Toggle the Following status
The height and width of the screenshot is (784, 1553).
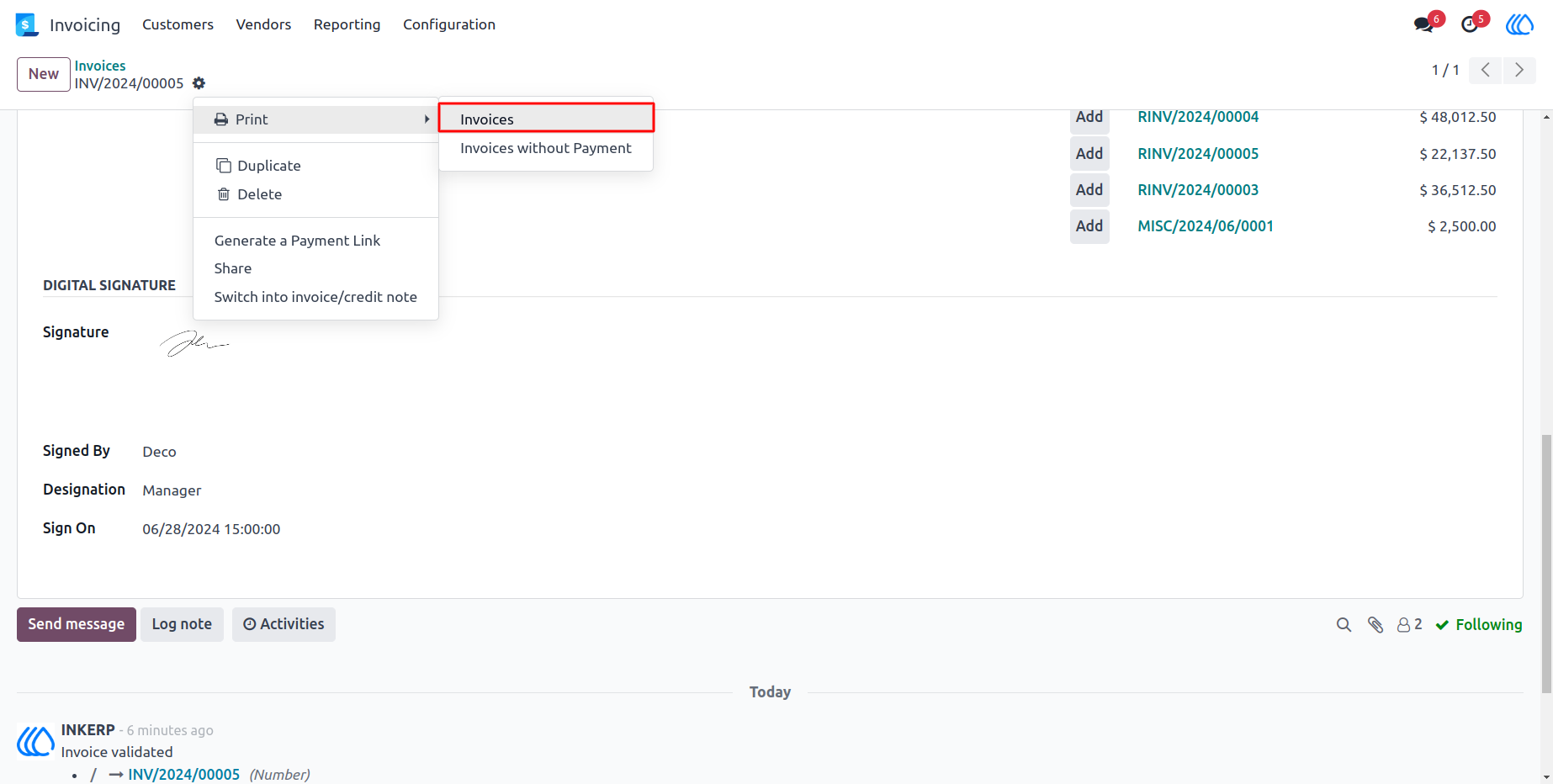[x=1479, y=624]
